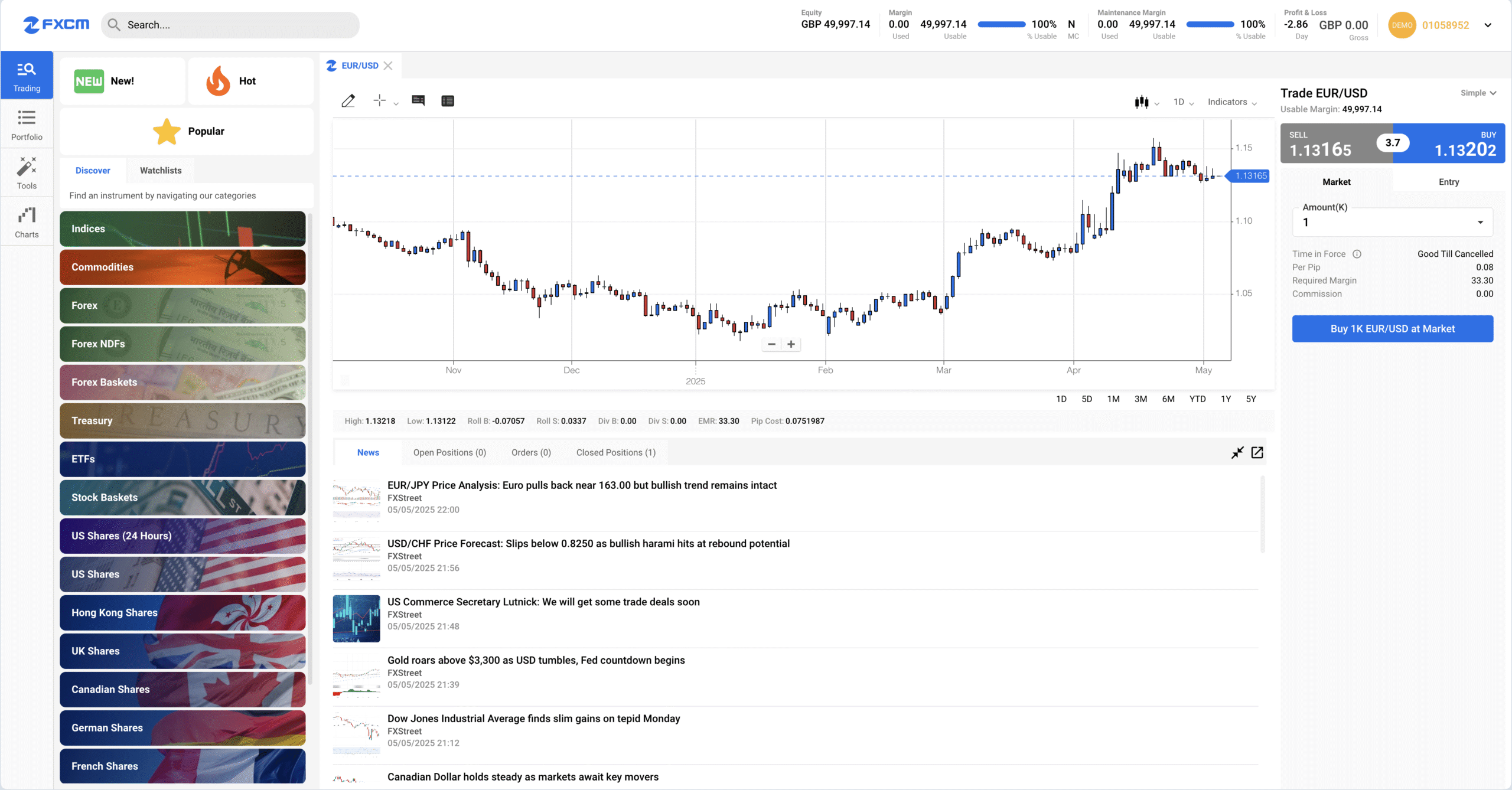This screenshot has height=790, width=1512.
Task: Close the EUR/USD chart tab
Action: tap(388, 66)
